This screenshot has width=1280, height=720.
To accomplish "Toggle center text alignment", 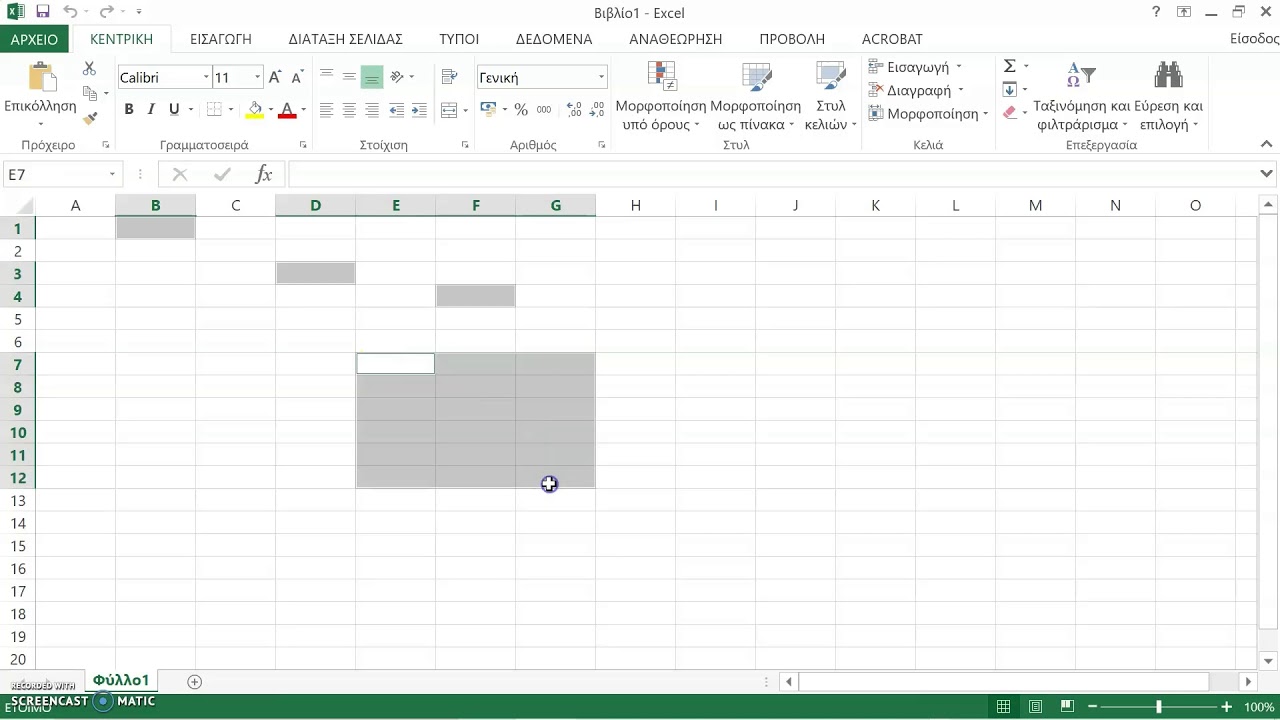I will (x=349, y=109).
